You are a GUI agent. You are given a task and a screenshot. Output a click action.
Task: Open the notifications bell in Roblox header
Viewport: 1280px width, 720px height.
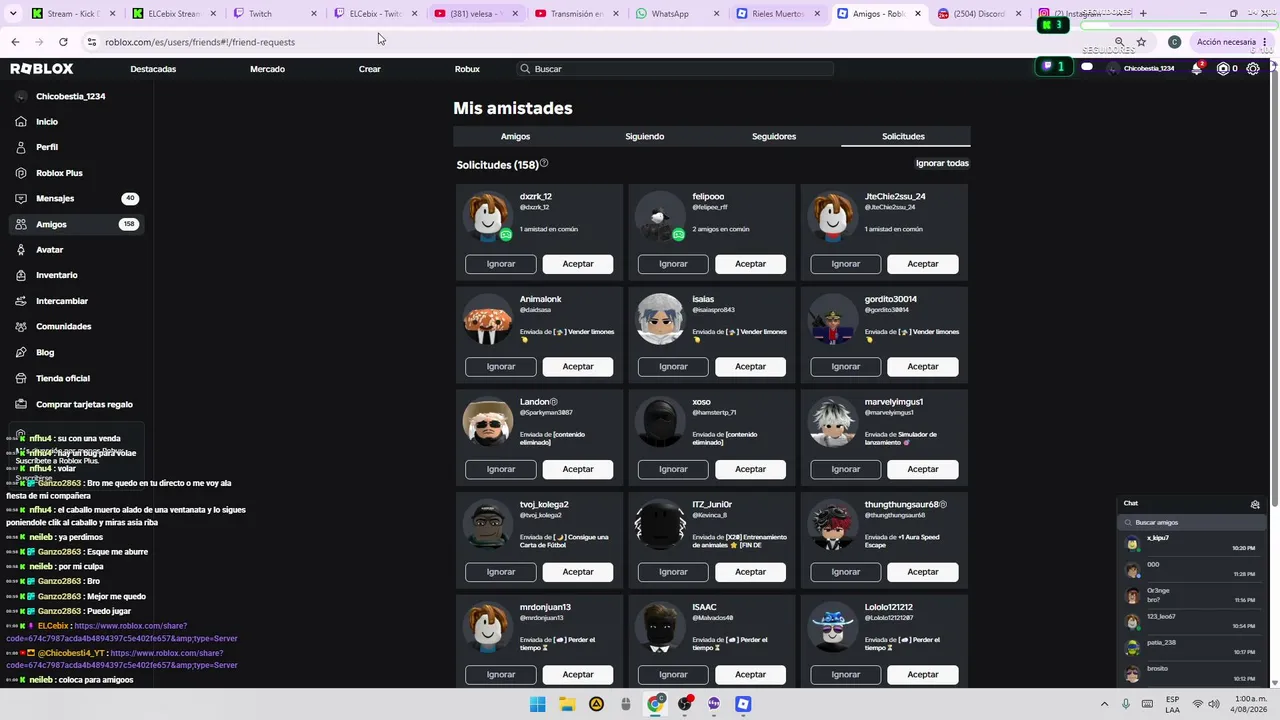1197,69
